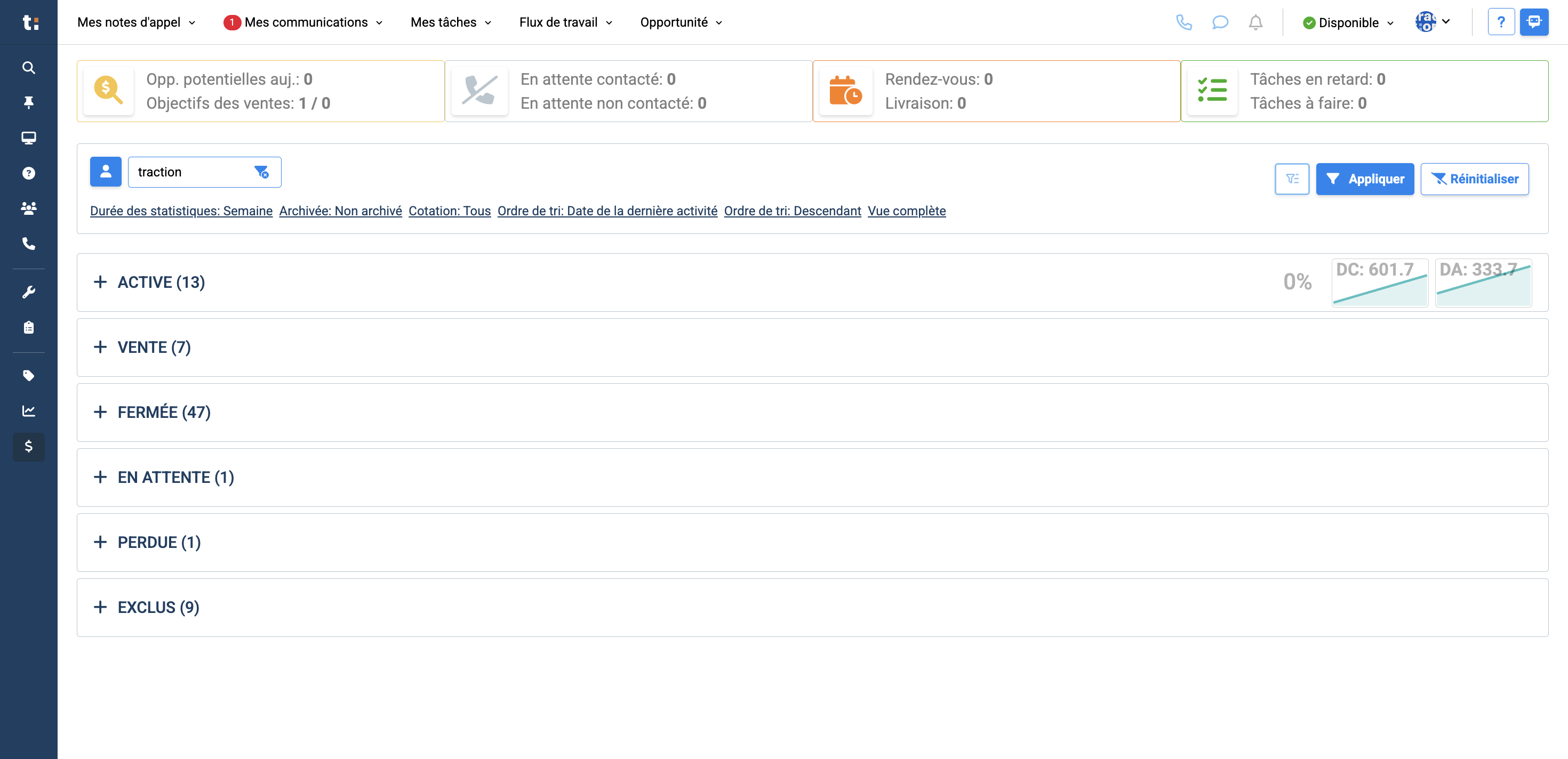Click the Appliquer button
1568x759 pixels.
[1364, 179]
